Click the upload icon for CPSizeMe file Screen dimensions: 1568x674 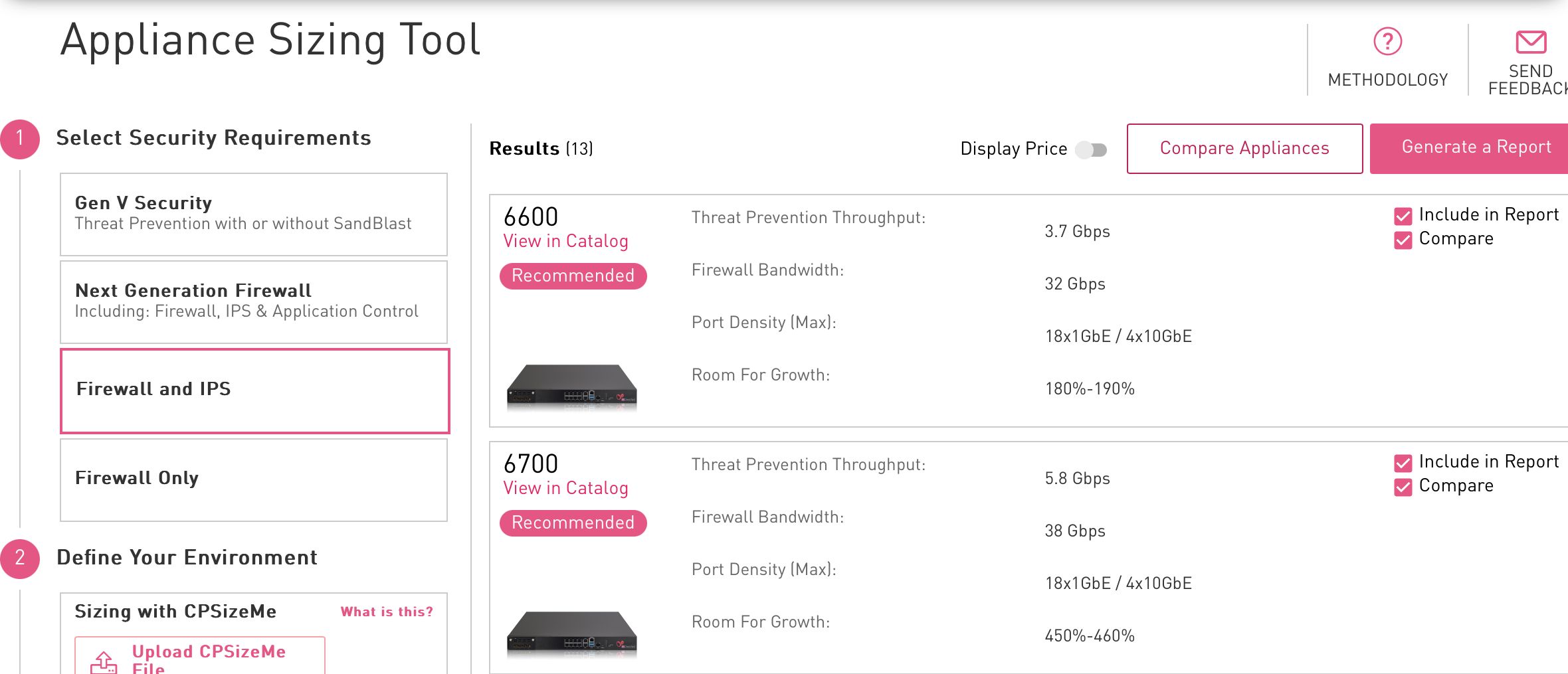[x=104, y=662]
